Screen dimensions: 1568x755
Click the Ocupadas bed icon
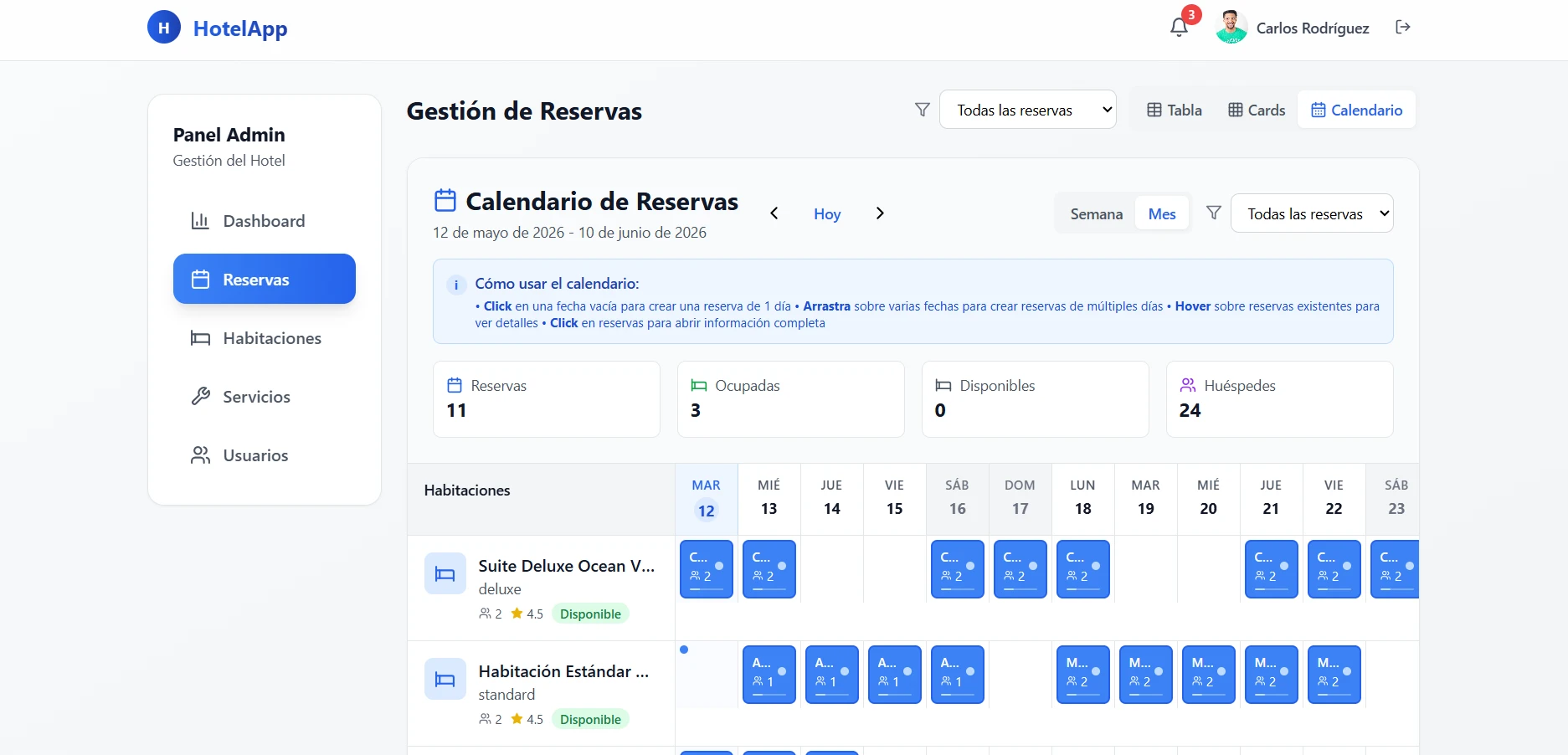click(x=699, y=385)
